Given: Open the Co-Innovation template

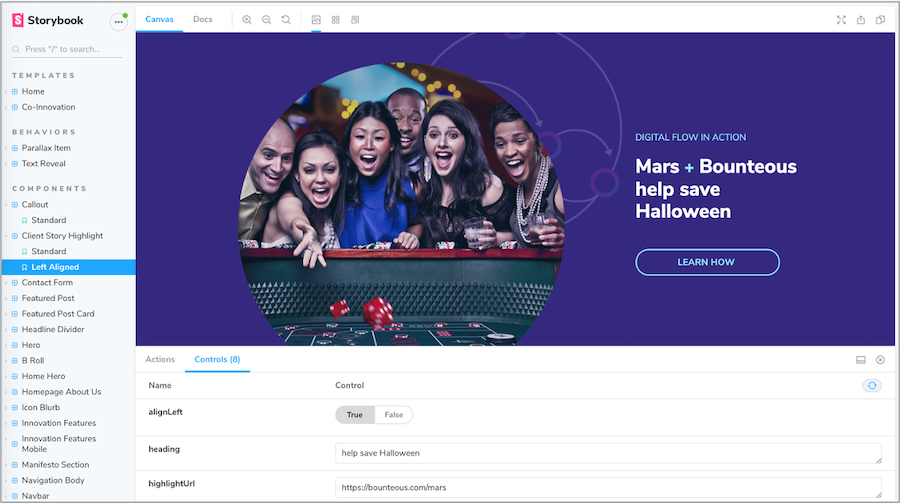Looking at the screenshot, I should pyautogui.click(x=48, y=107).
